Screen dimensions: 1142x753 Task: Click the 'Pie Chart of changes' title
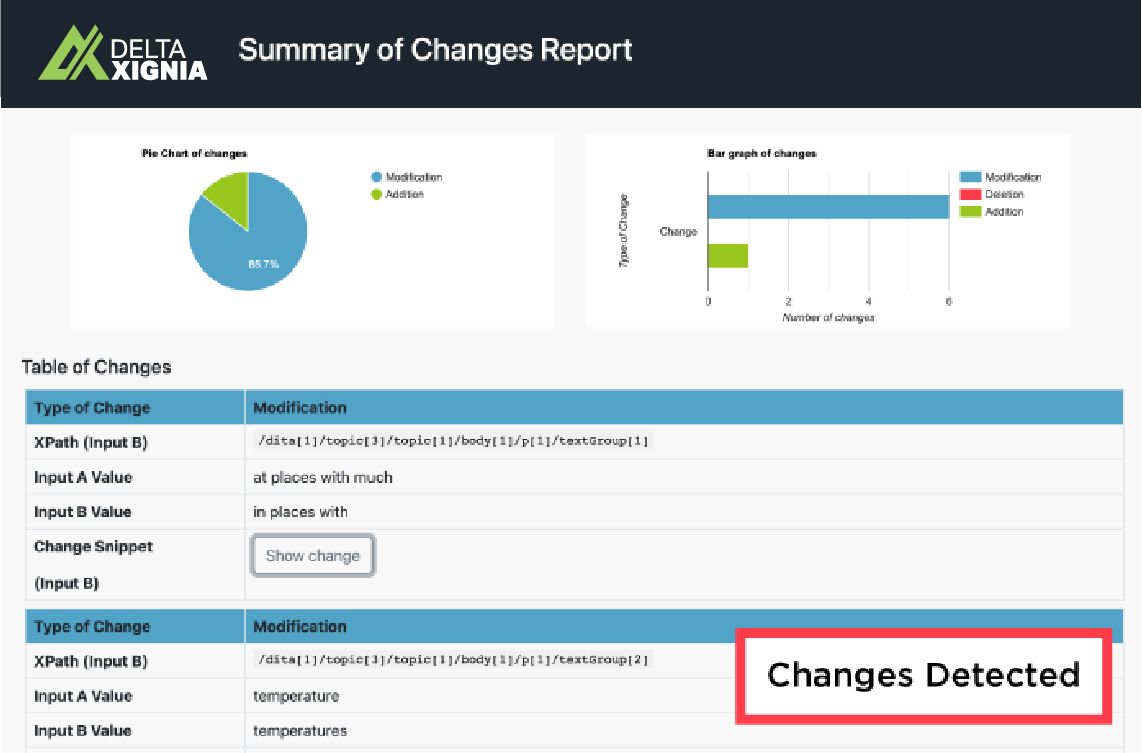tap(194, 154)
